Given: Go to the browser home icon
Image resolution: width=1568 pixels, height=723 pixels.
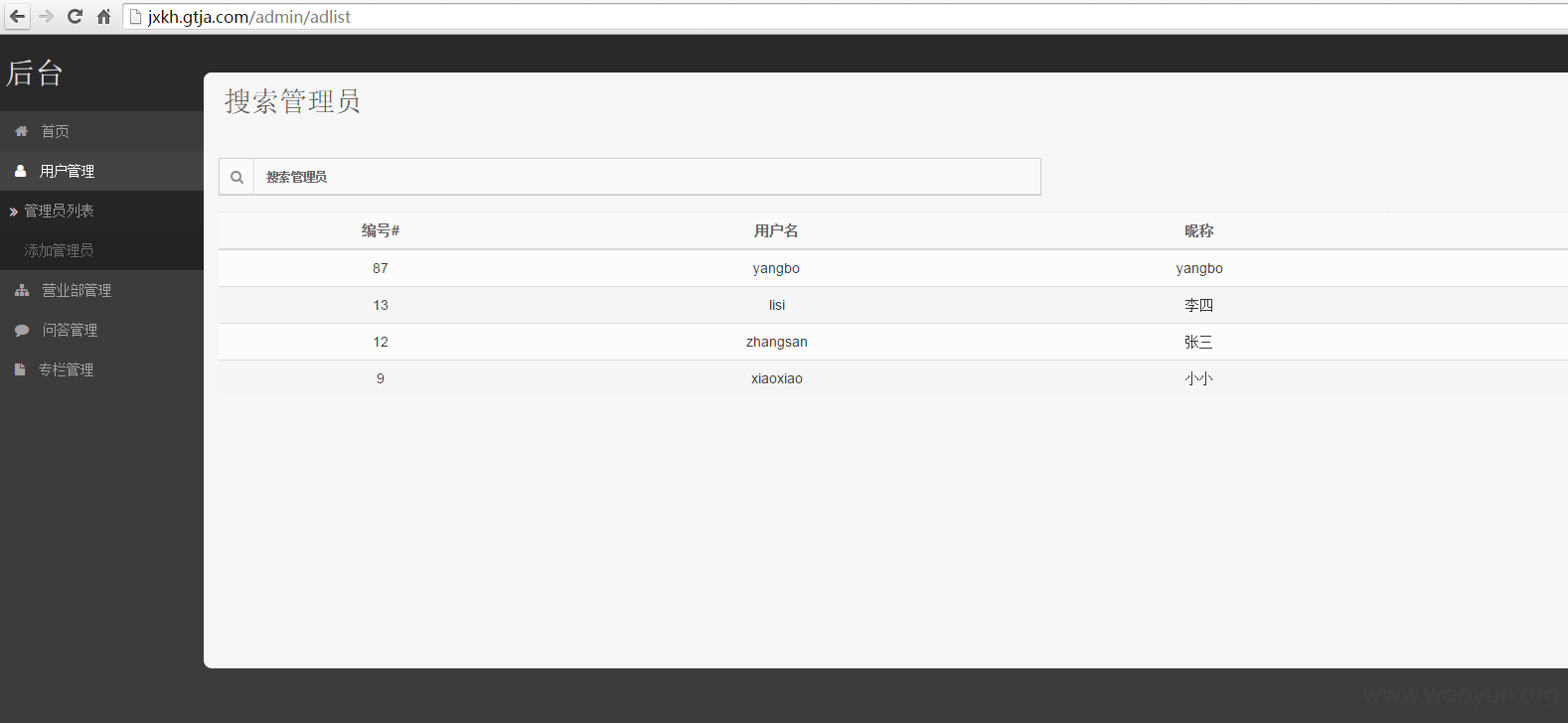Looking at the screenshot, I should pos(103,16).
